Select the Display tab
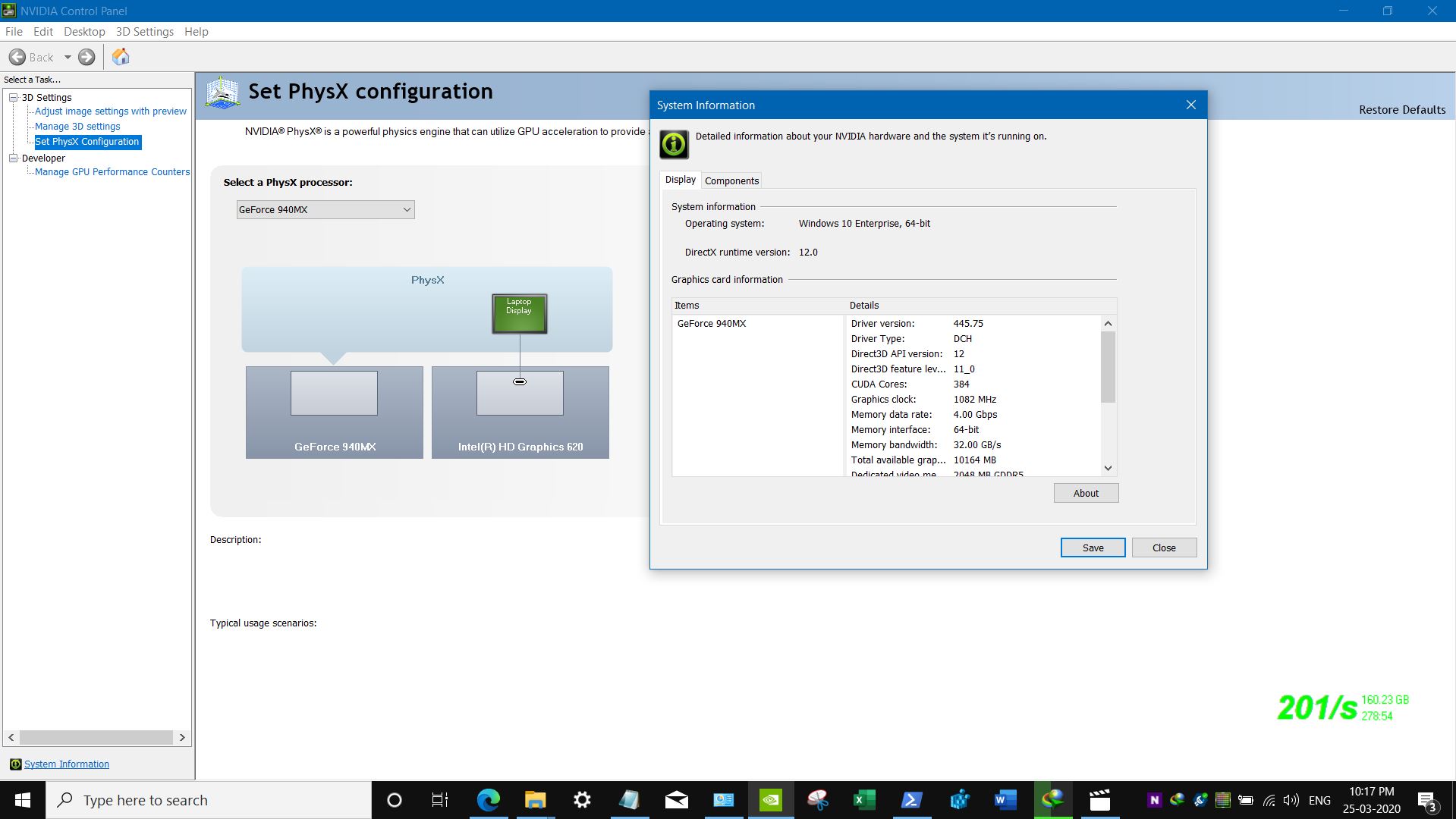 click(x=681, y=180)
